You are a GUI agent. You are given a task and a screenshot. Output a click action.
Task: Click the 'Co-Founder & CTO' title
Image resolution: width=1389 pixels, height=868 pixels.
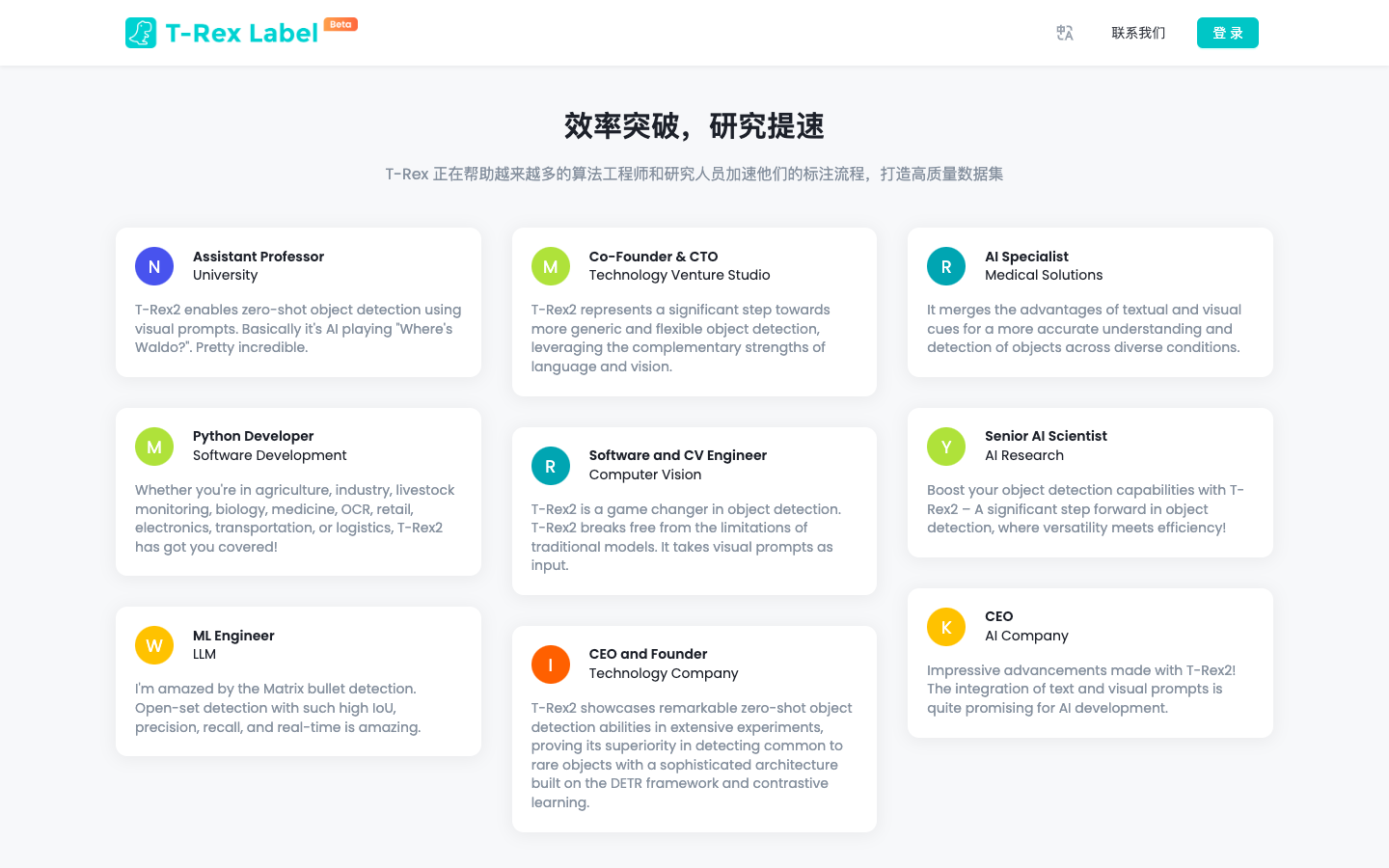coord(654,257)
